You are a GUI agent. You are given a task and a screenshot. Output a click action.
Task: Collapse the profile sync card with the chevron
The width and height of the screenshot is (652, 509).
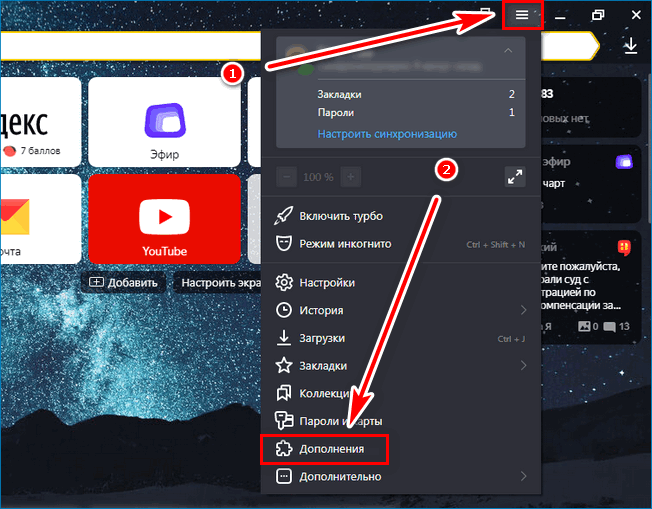tap(507, 50)
